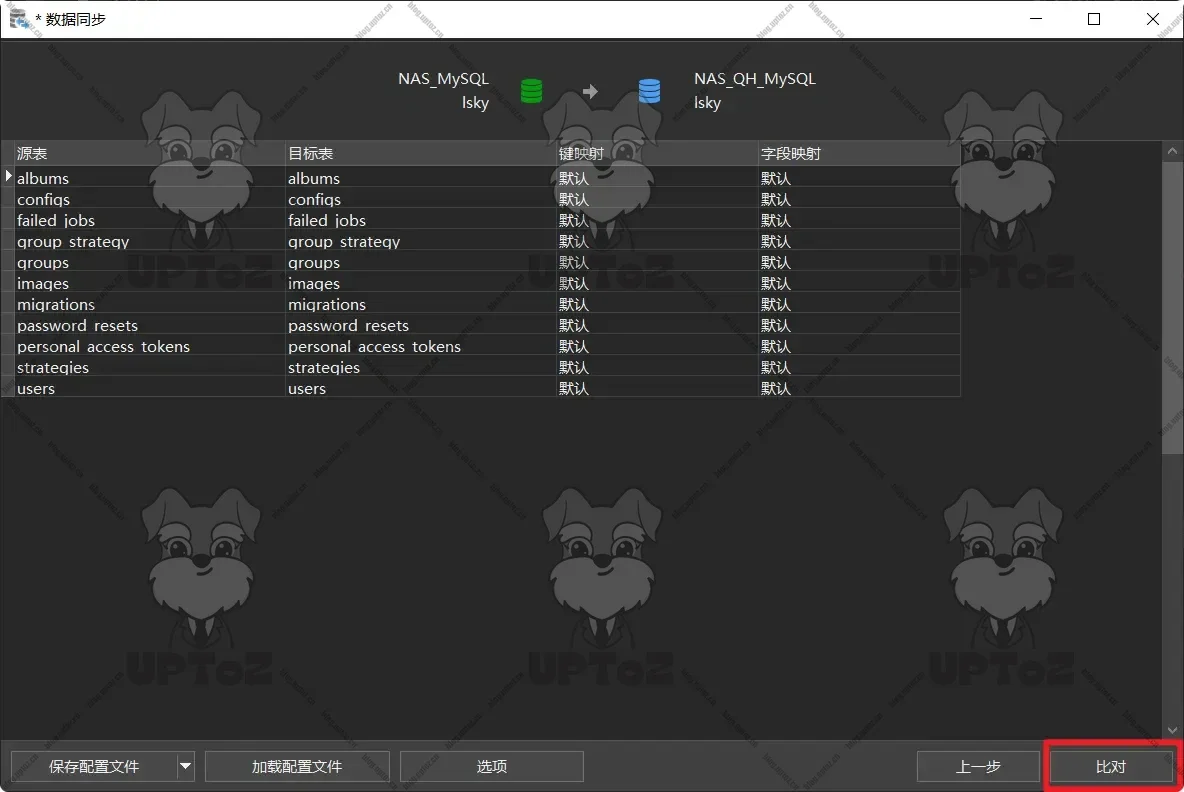Select source table albums
This screenshot has height=792, width=1184.
tap(150, 178)
